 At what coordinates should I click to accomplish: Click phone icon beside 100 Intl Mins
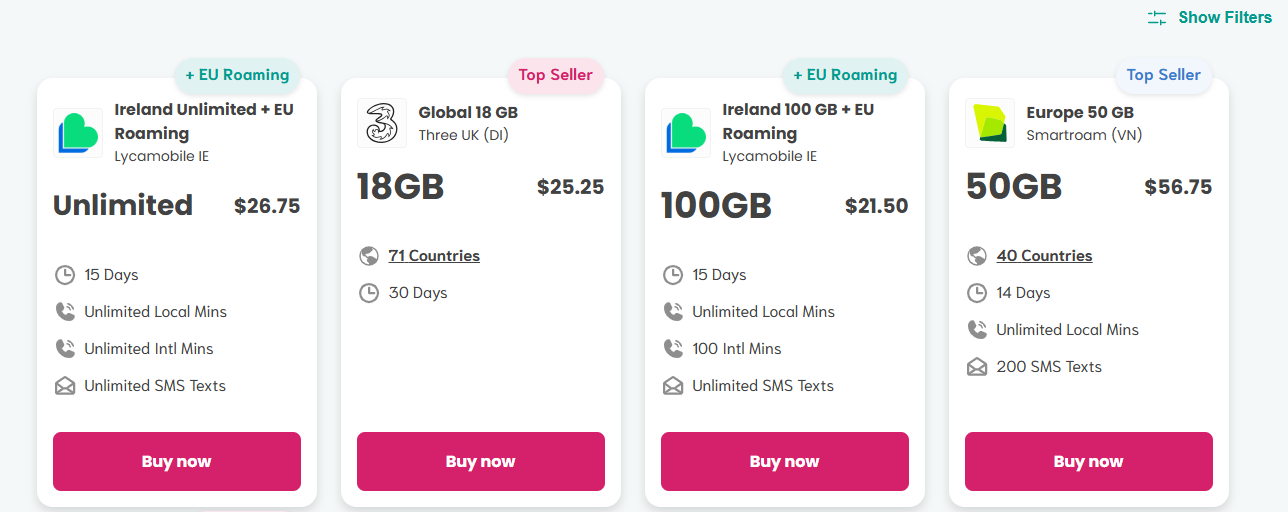(673, 349)
